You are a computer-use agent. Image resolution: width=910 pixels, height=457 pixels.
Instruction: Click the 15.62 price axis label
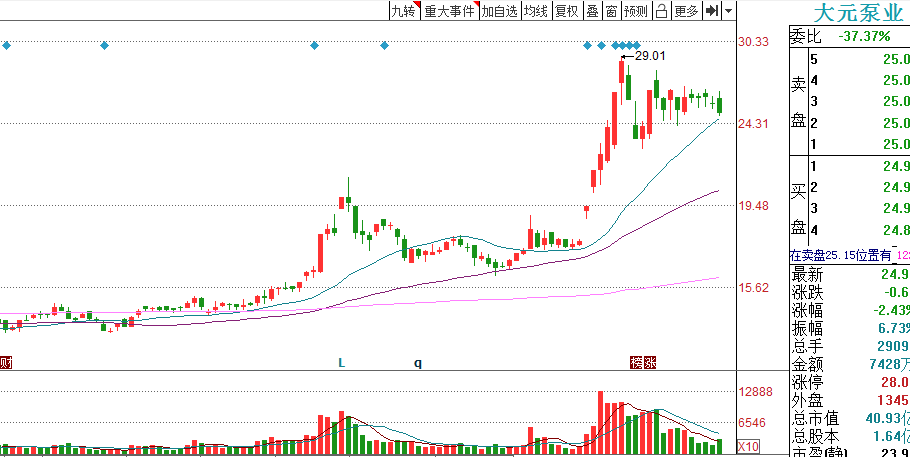coord(753,287)
